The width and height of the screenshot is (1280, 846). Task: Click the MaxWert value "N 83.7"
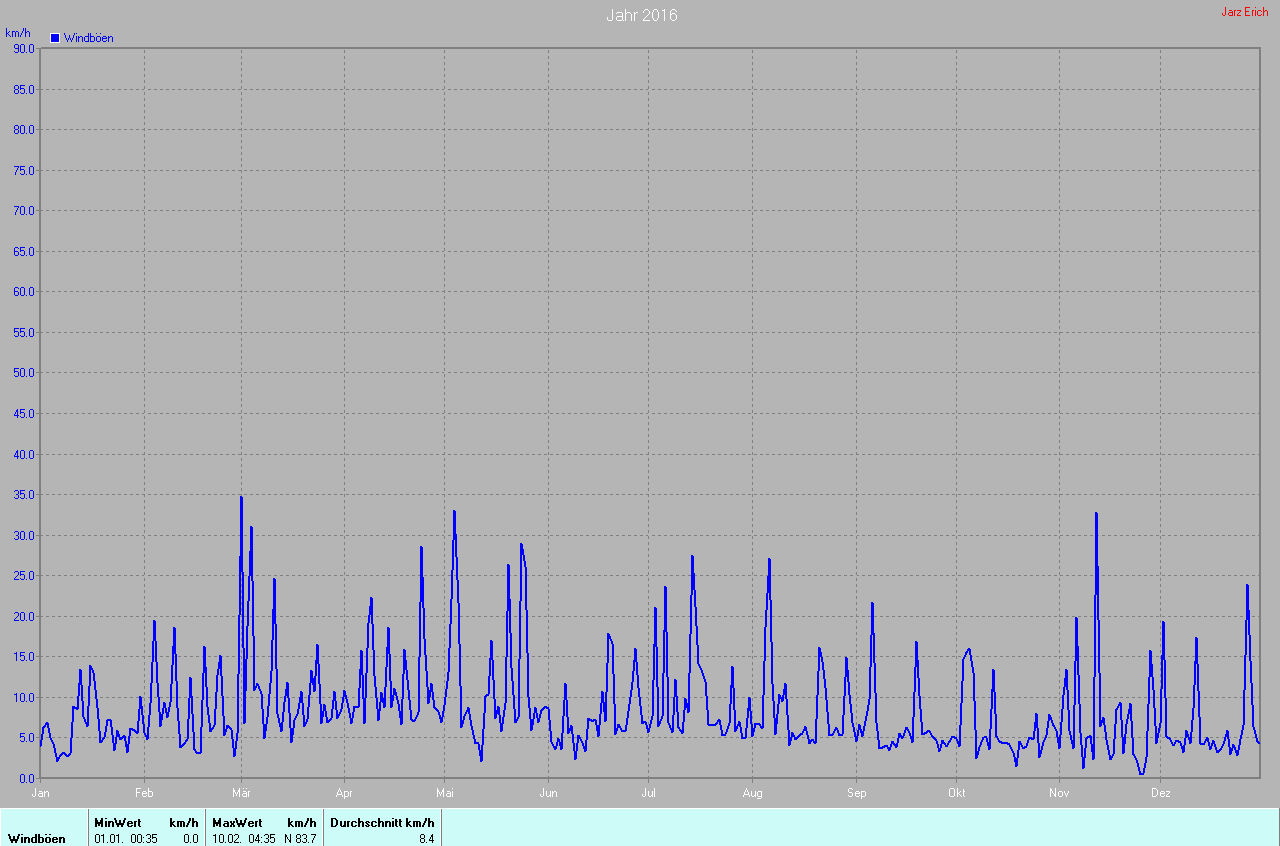(x=300, y=839)
